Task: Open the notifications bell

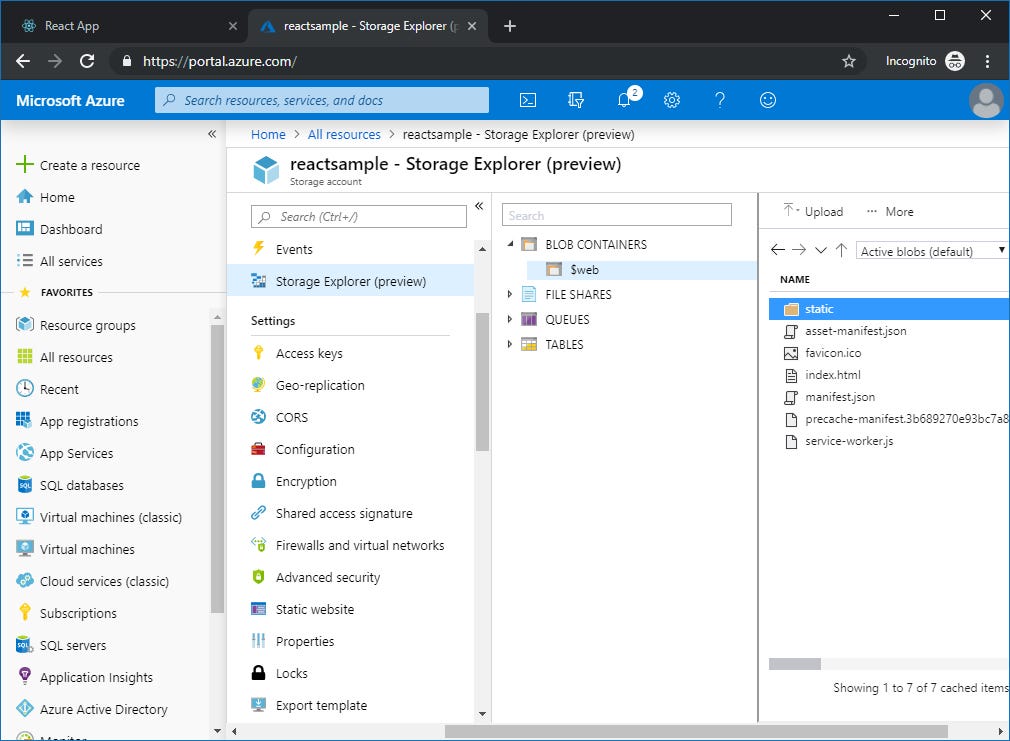Action: 624,100
